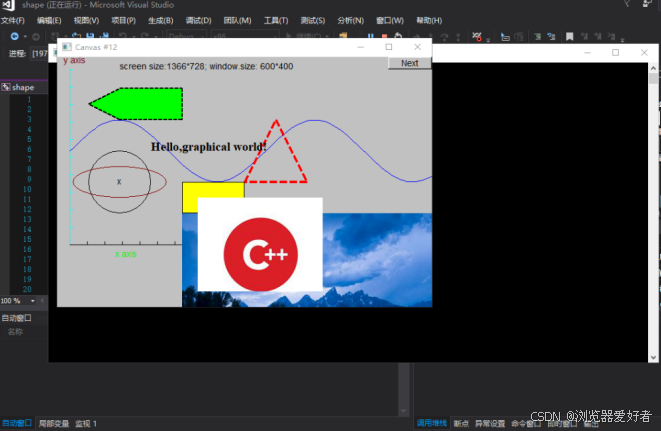Click the Undo icon in toolbar
The image size is (661, 431).
point(123,37)
